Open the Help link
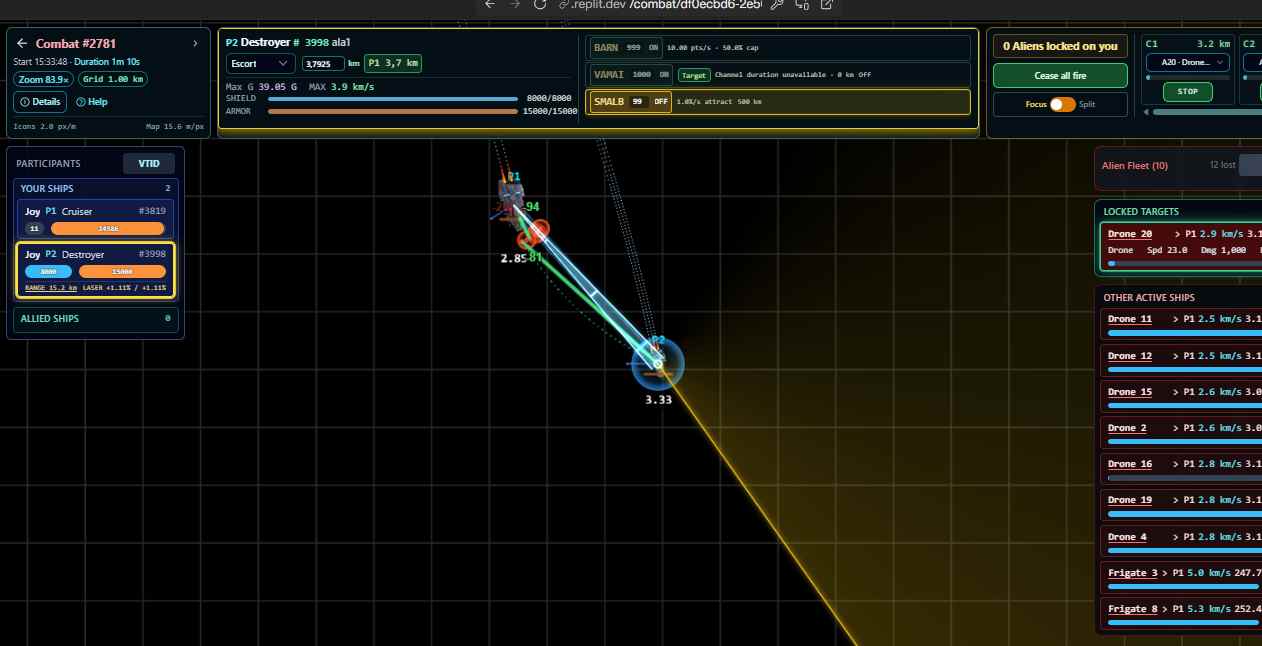Image resolution: width=1262 pixels, height=646 pixels. click(92, 102)
